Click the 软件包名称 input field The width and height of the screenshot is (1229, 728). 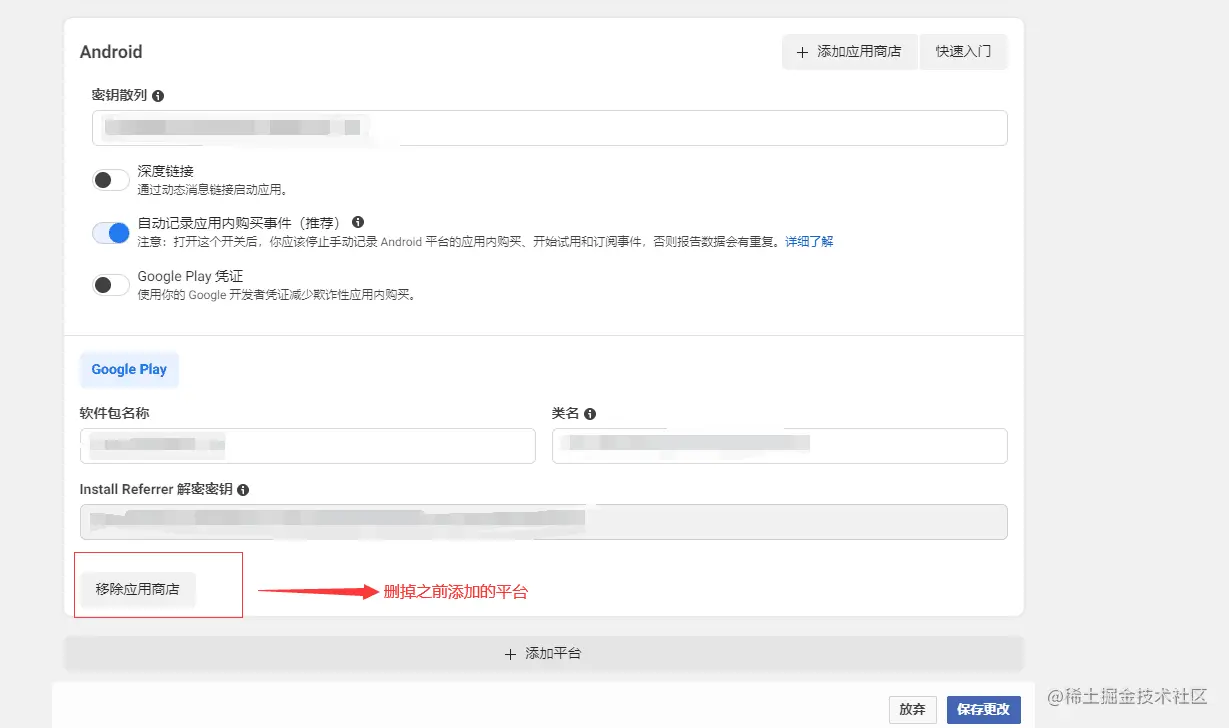[307, 445]
